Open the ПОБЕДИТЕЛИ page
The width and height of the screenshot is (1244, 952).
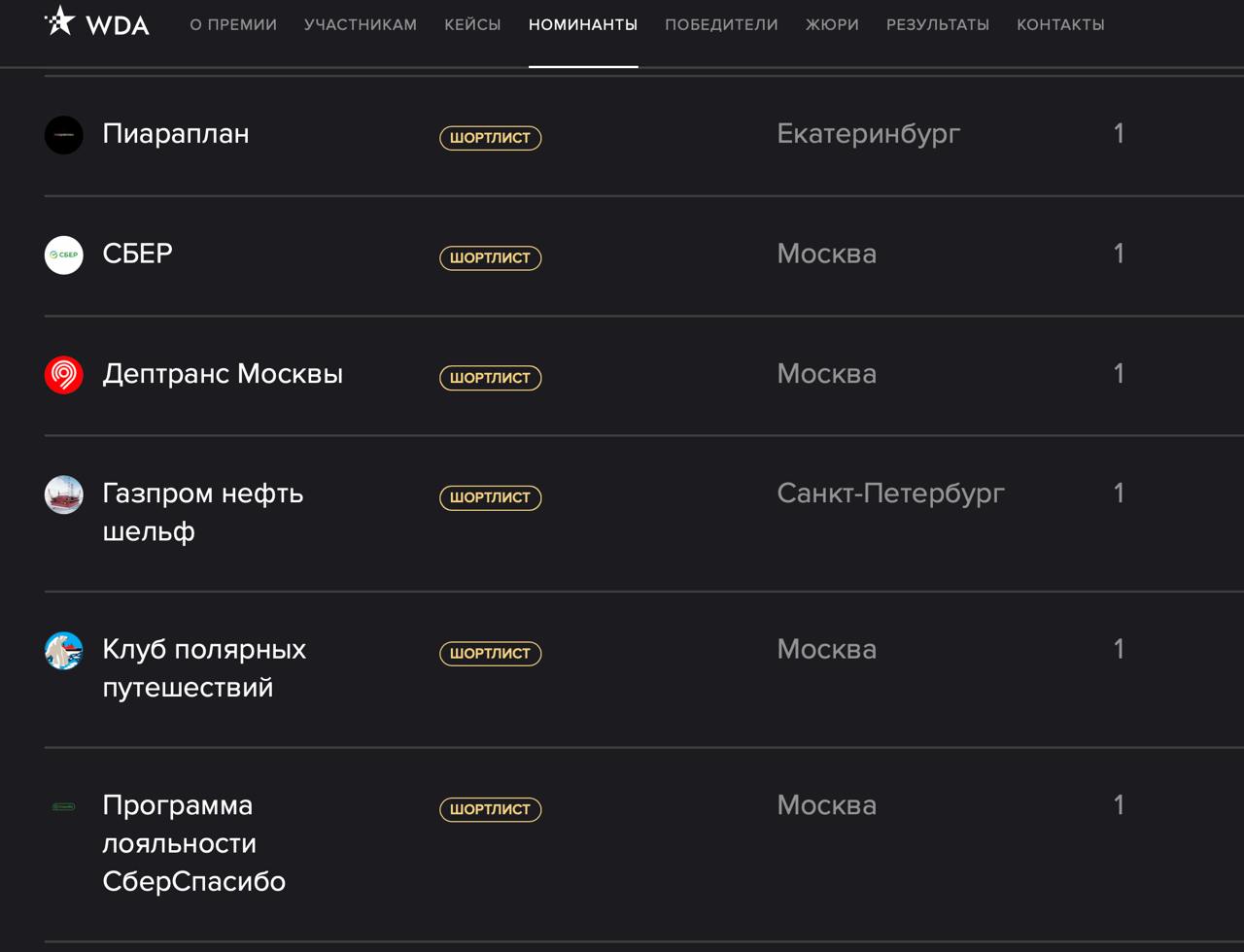click(x=721, y=25)
